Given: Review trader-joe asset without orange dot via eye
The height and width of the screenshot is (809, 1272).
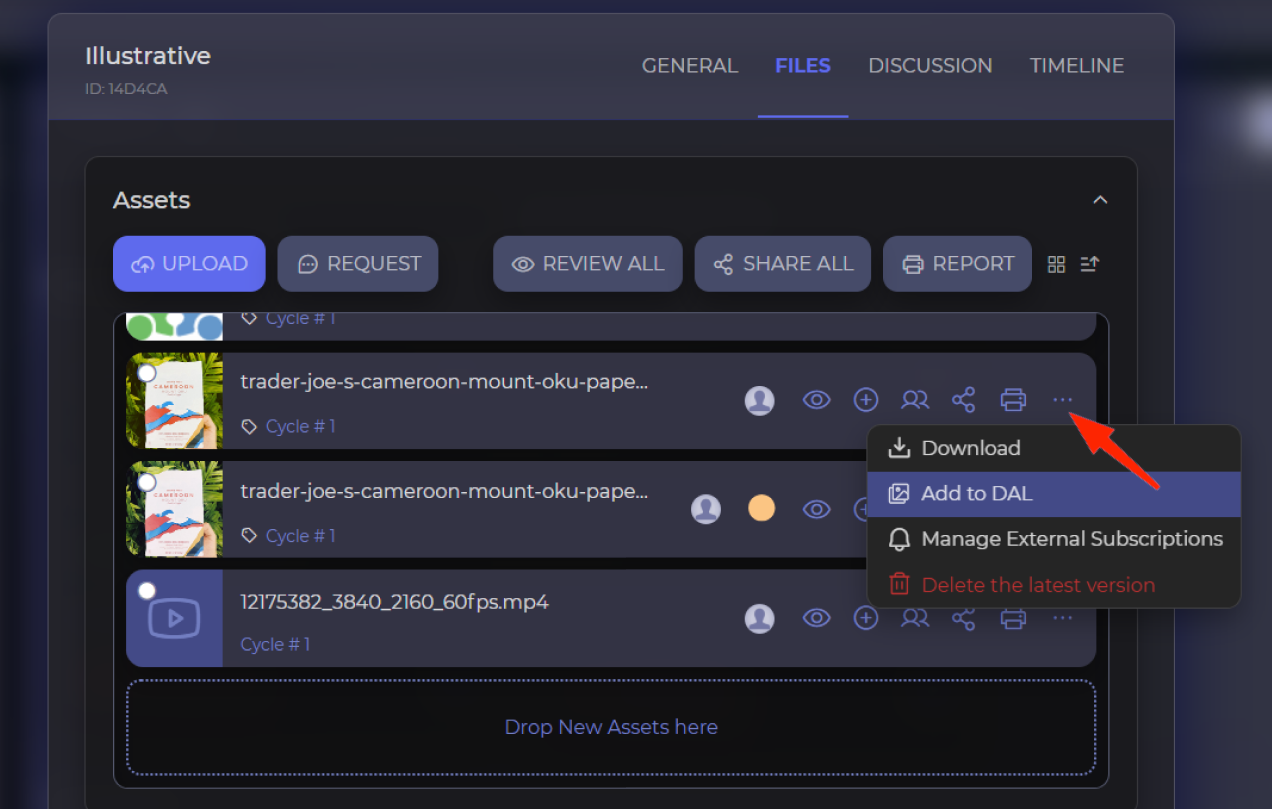Looking at the screenshot, I should pos(817,401).
